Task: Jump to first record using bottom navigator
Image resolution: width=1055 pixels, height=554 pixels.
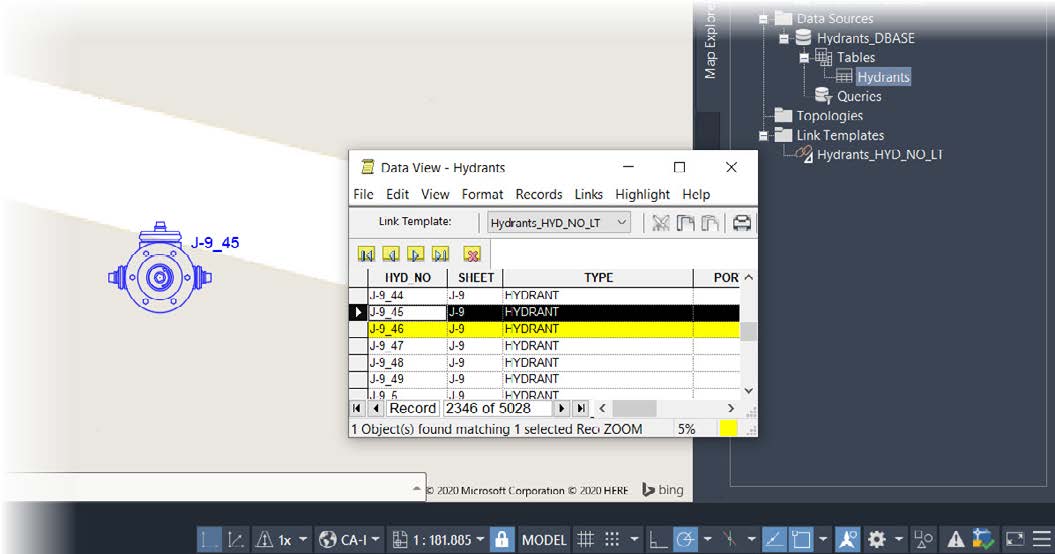Action: coord(357,408)
